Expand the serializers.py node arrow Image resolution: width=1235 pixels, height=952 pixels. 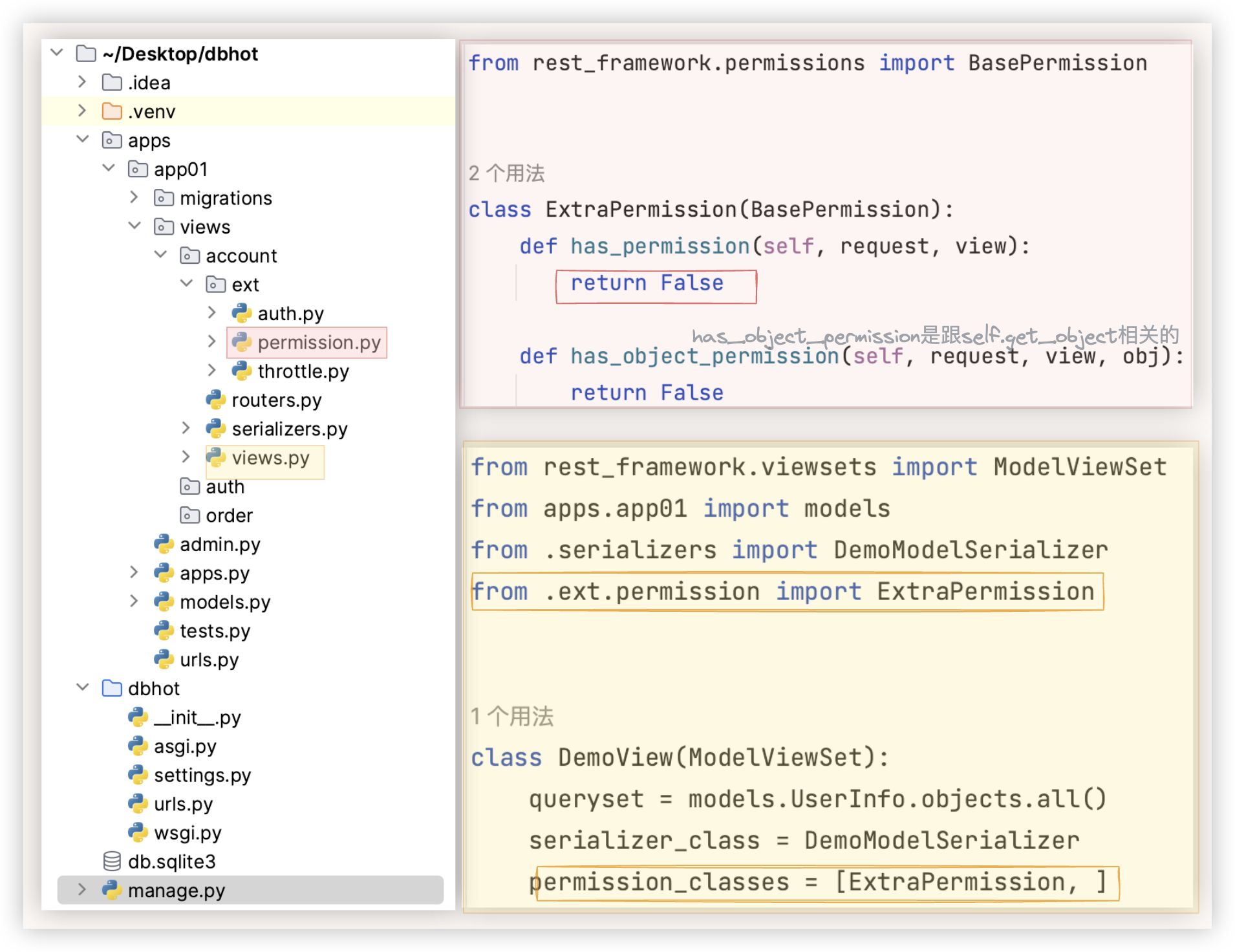[x=186, y=428]
